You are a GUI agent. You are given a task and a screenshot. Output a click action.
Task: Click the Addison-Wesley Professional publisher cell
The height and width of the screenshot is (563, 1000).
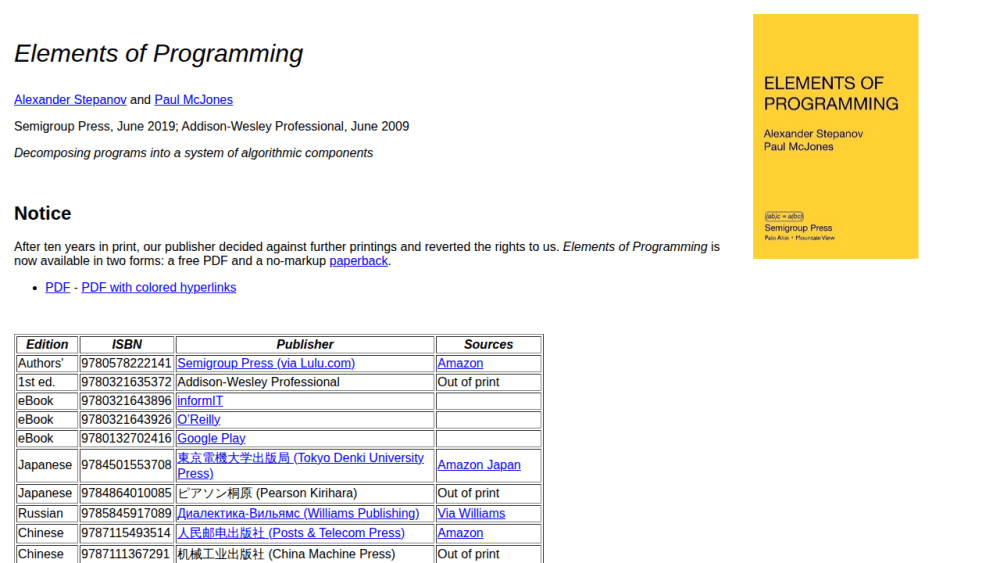point(305,382)
